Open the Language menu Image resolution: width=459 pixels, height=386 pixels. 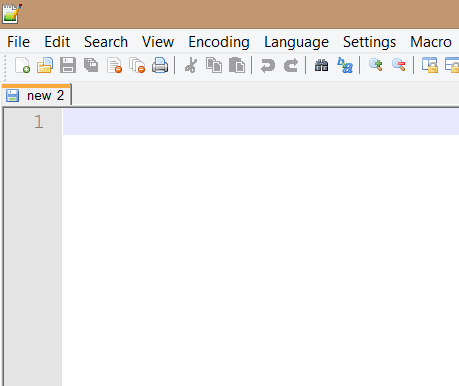296,42
